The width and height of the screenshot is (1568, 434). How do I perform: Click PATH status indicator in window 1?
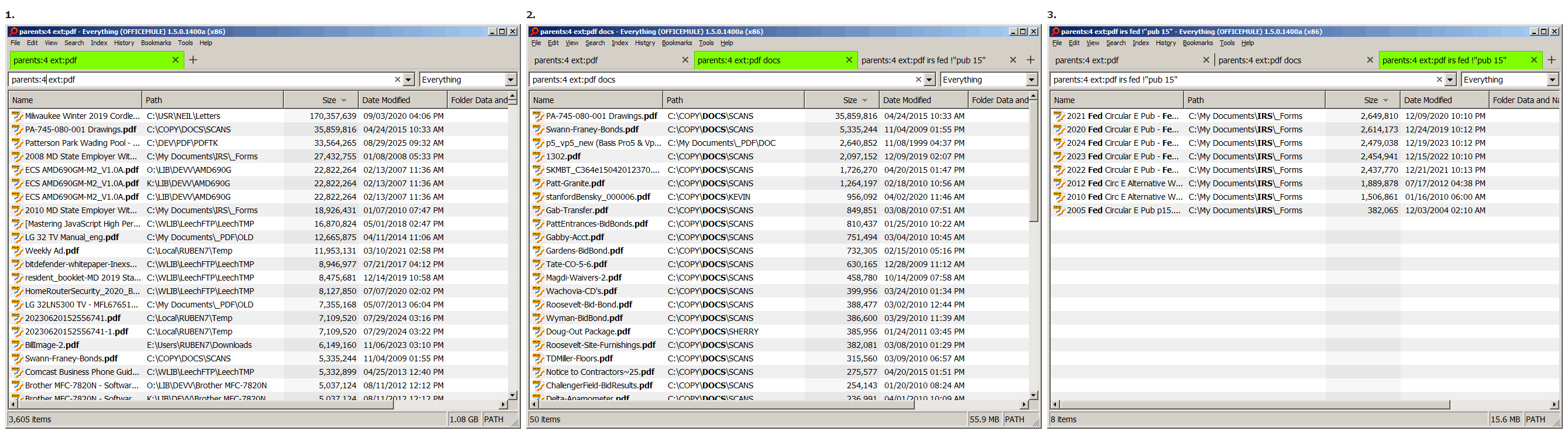pos(493,419)
